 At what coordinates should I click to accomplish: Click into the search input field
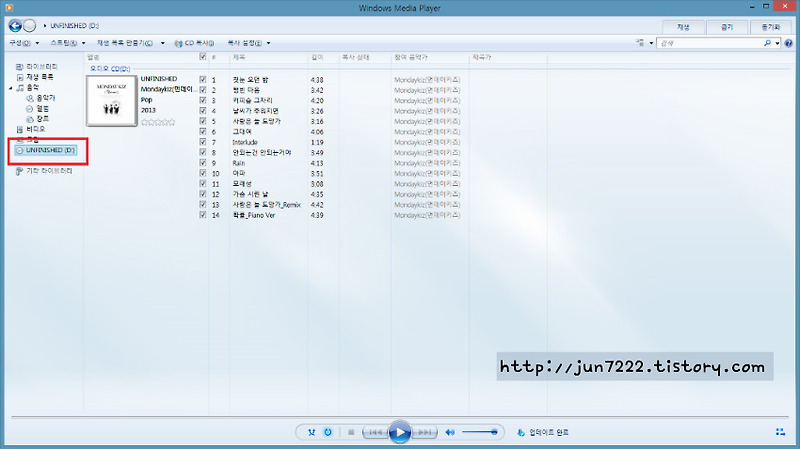pyautogui.click(x=711, y=43)
